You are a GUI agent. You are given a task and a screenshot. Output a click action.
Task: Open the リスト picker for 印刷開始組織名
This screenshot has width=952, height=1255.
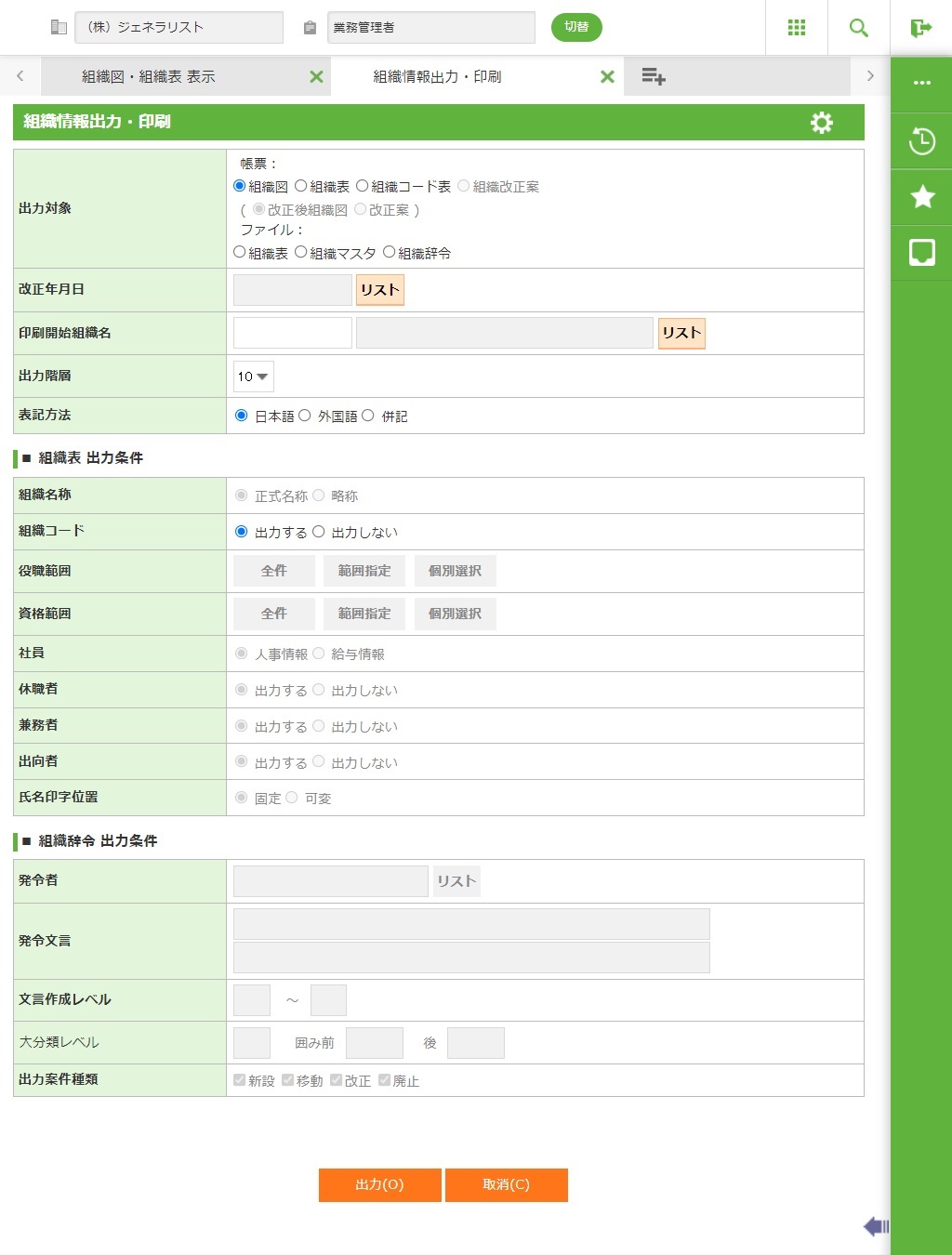tap(681, 333)
